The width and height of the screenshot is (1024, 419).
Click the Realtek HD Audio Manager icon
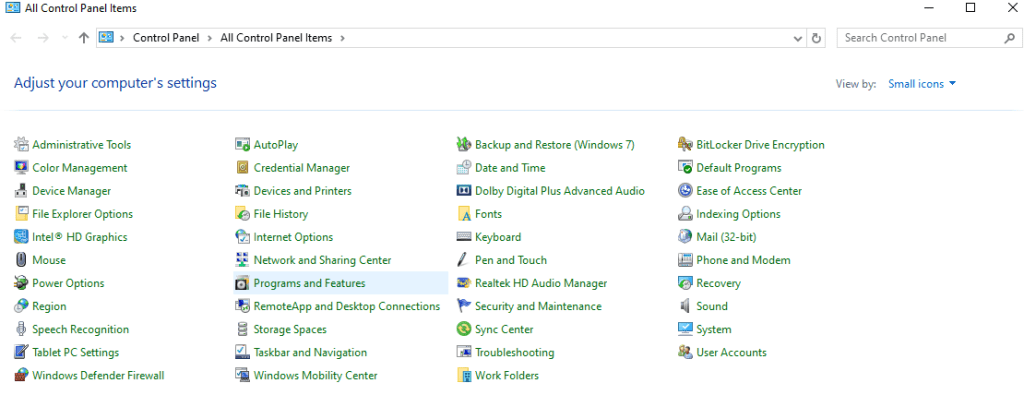click(464, 284)
